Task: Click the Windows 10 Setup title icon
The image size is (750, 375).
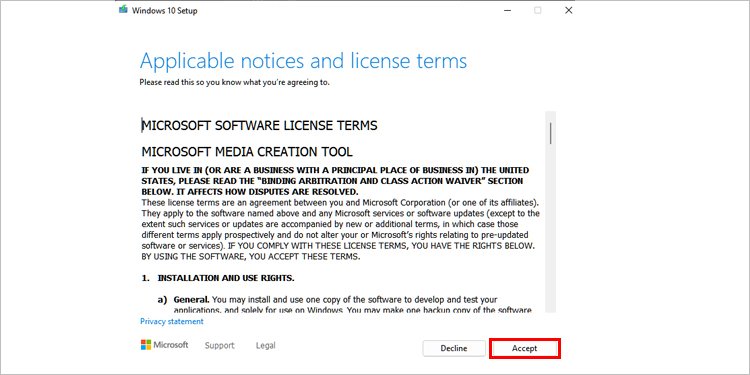Action: point(123,10)
